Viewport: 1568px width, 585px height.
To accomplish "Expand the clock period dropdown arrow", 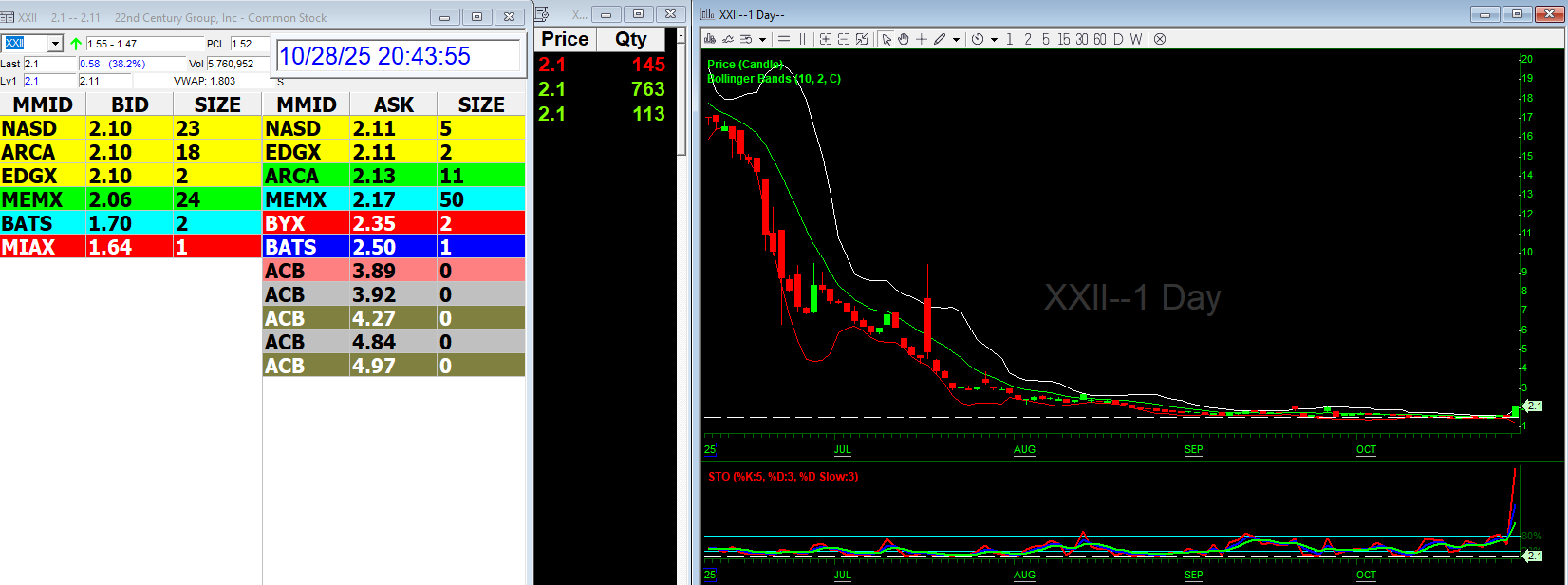I will (994, 40).
